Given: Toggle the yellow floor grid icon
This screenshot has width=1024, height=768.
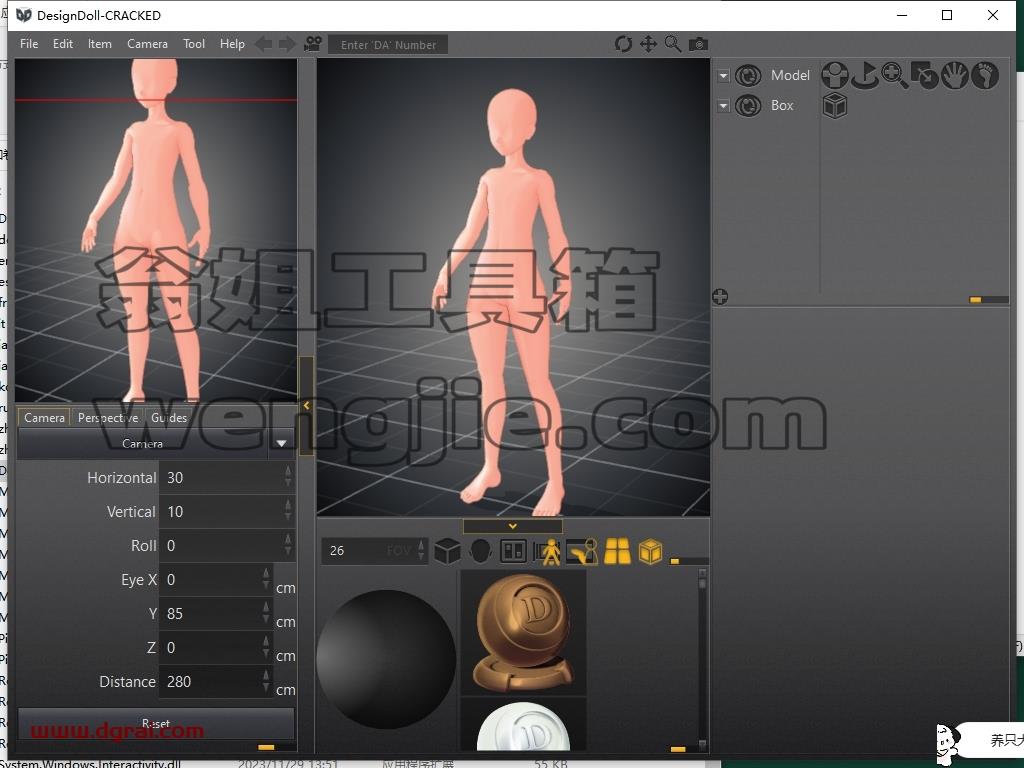Looking at the screenshot, I should click(x=617, y=551).
